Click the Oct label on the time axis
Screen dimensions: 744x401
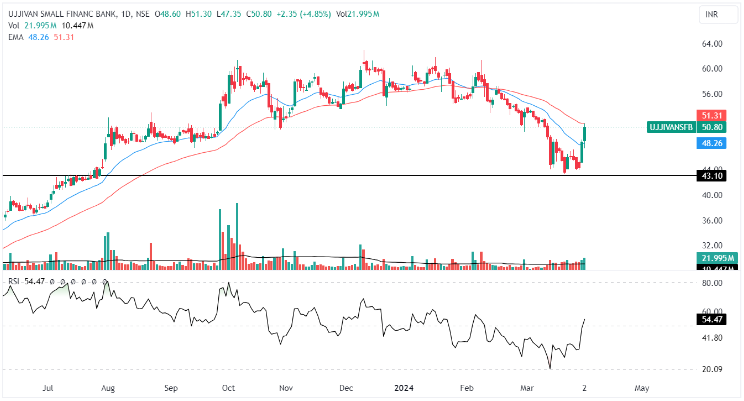click(x=228, y=385)
